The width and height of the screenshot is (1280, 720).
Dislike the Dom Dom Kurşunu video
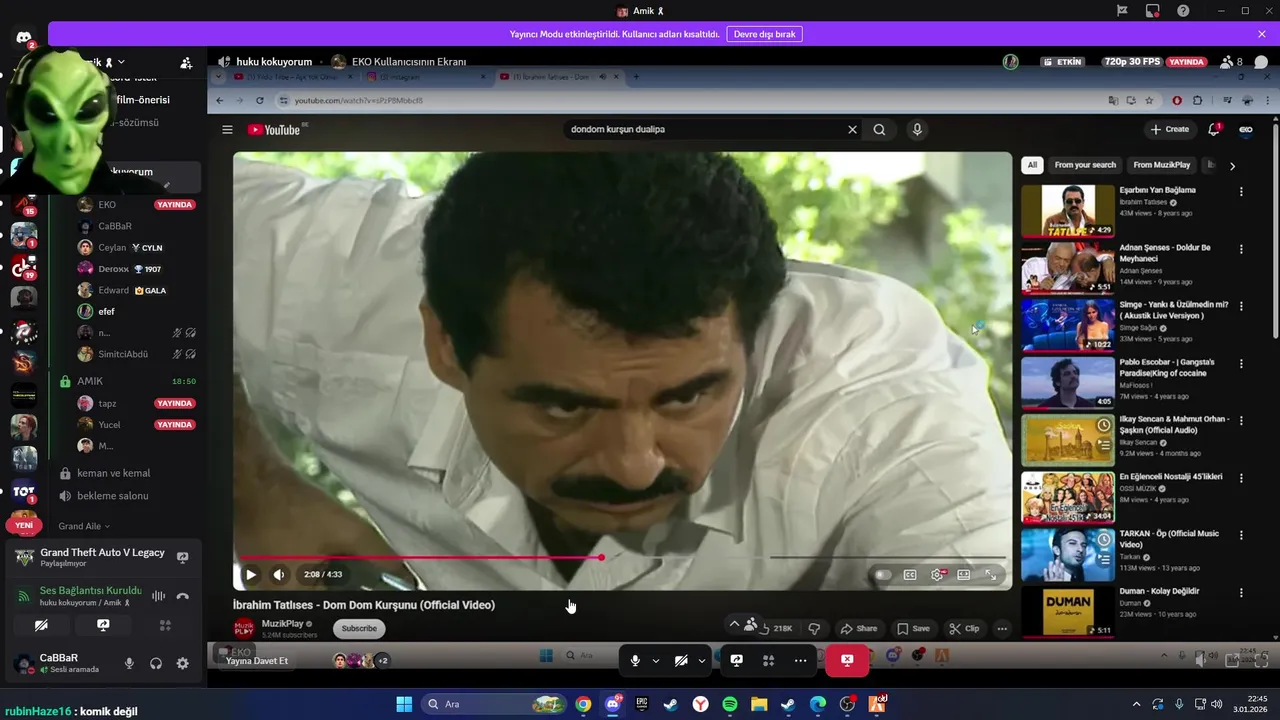coord(814,629)
